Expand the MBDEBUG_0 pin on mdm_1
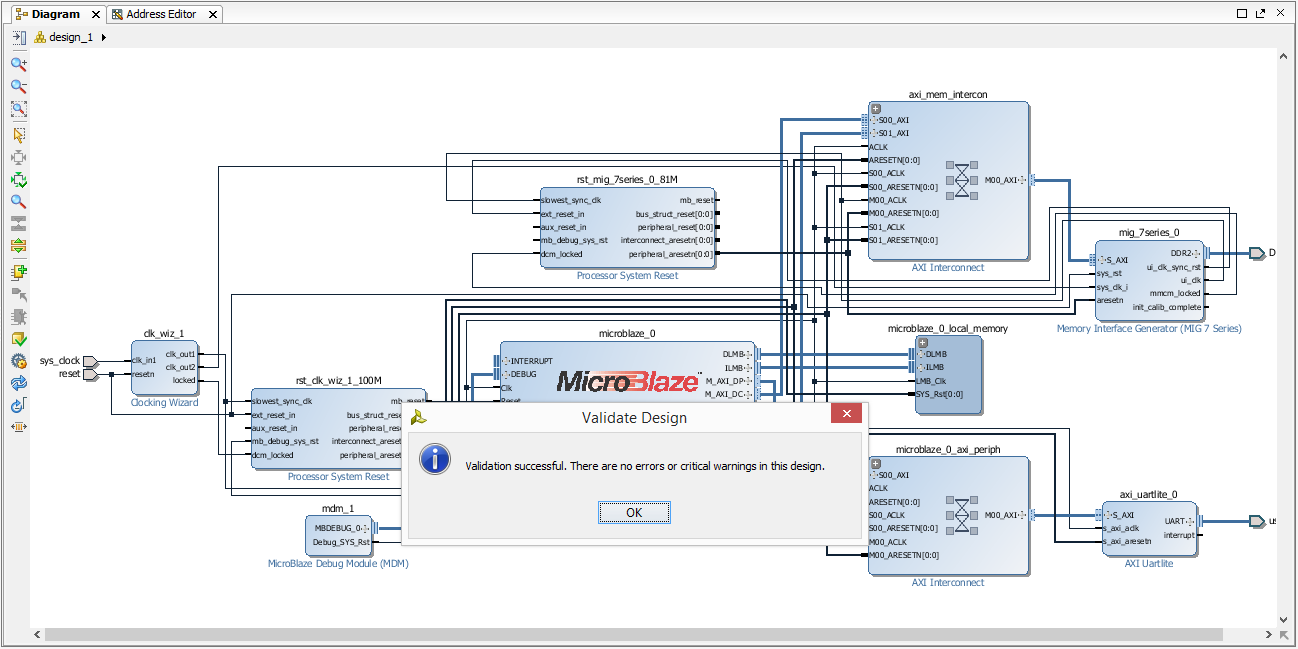The width and height of the screenshot is (1298, 649). click(x=366, y=528)
